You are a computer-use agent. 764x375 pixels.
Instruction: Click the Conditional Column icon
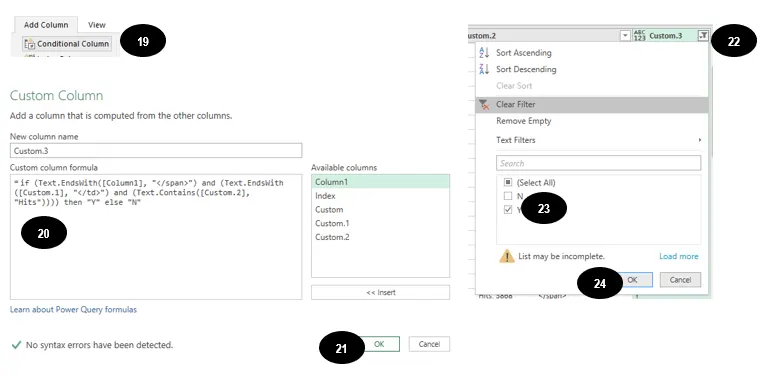[x=30, y=44]
